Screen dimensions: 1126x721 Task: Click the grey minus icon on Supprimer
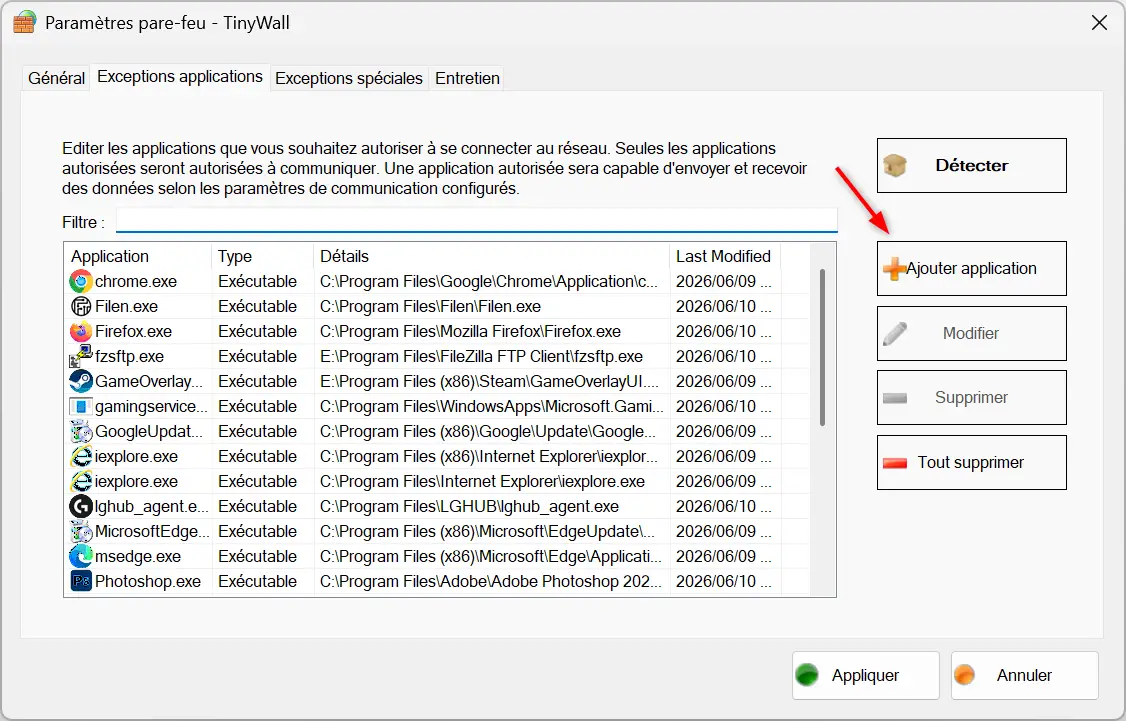[x=895, y=398]
